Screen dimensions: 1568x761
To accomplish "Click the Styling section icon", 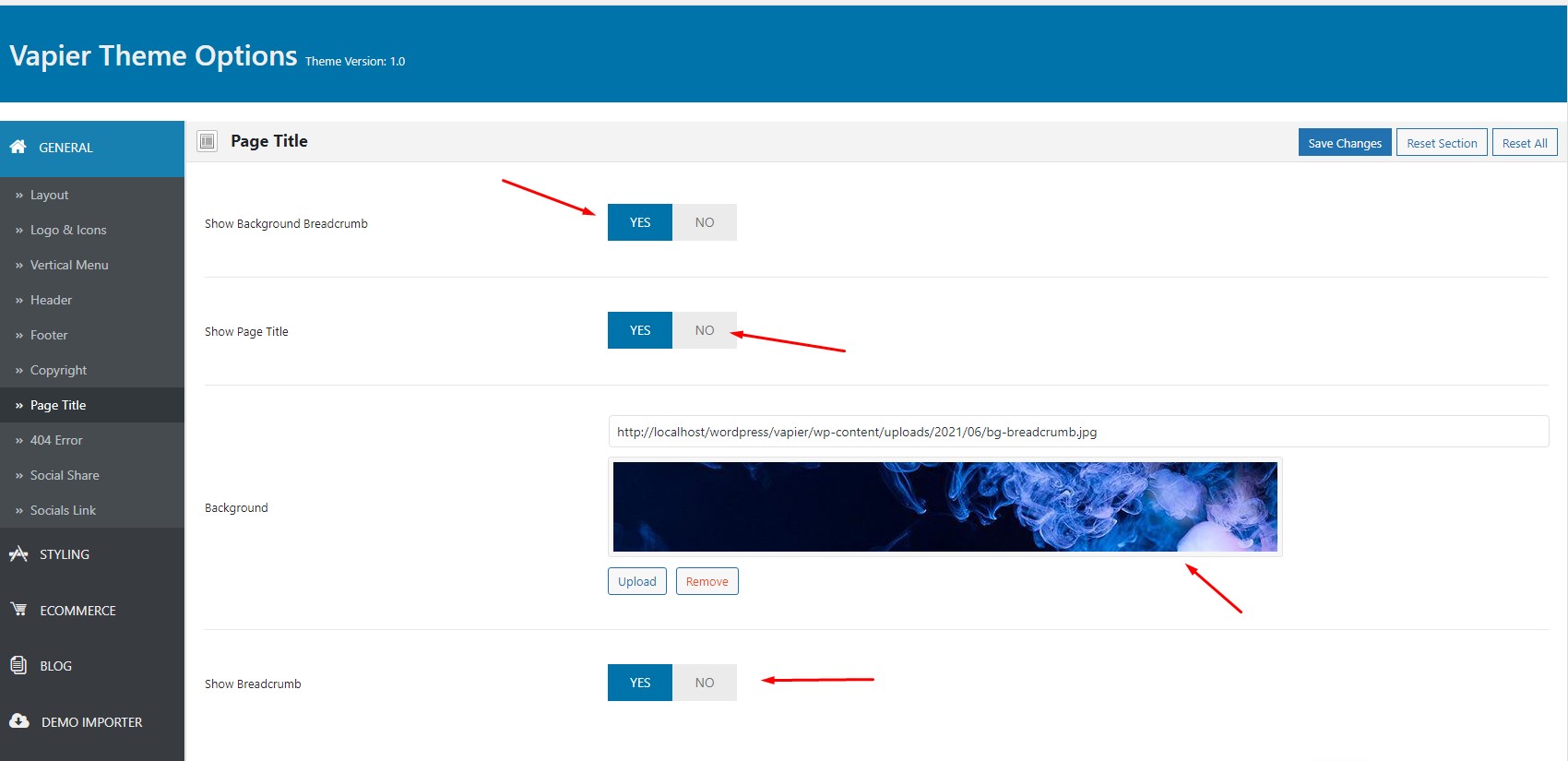I will [x=18, y=553].
